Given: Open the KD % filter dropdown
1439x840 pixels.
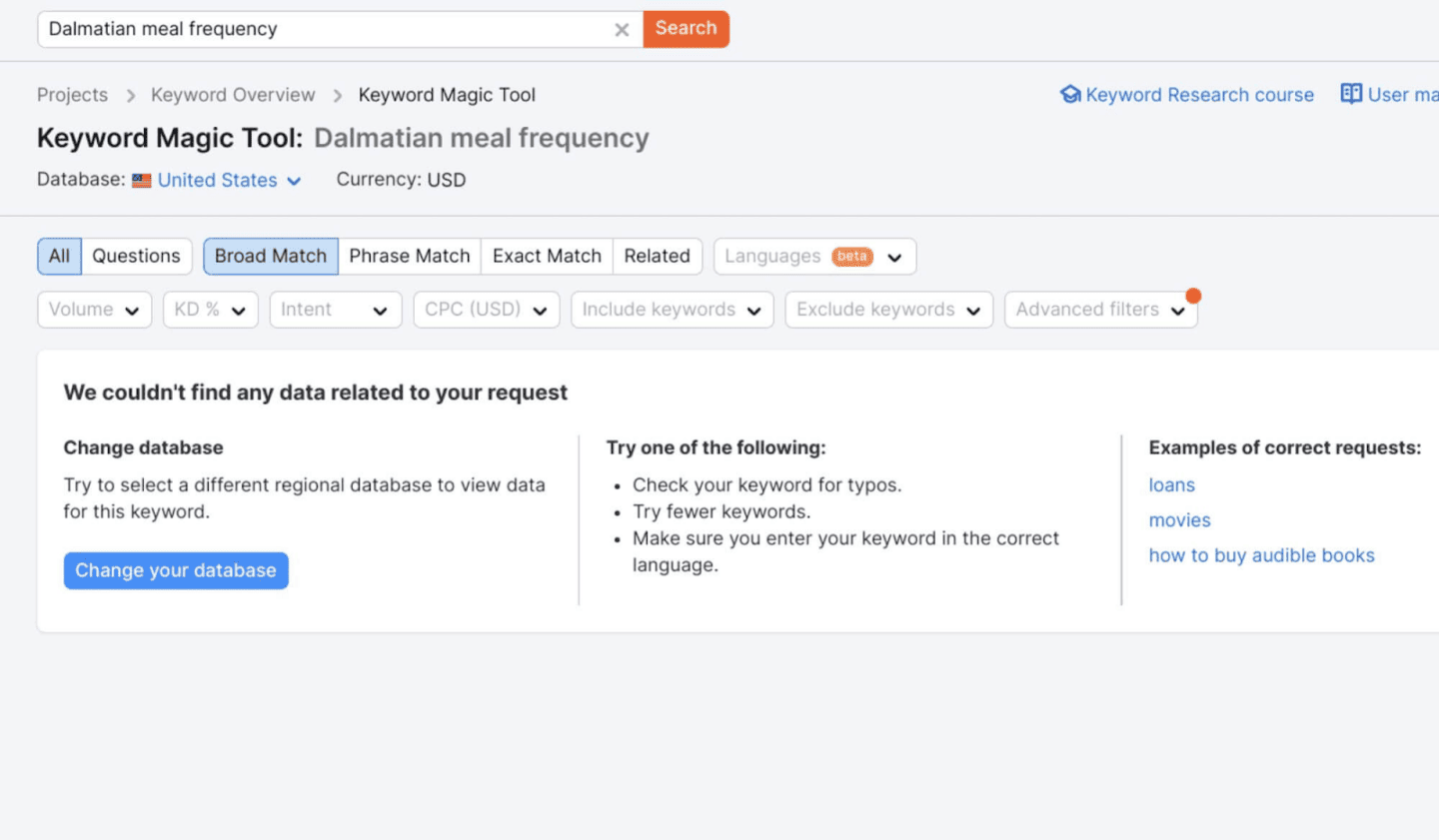Looking at the screenshot, I should click(x=210, y=310).
